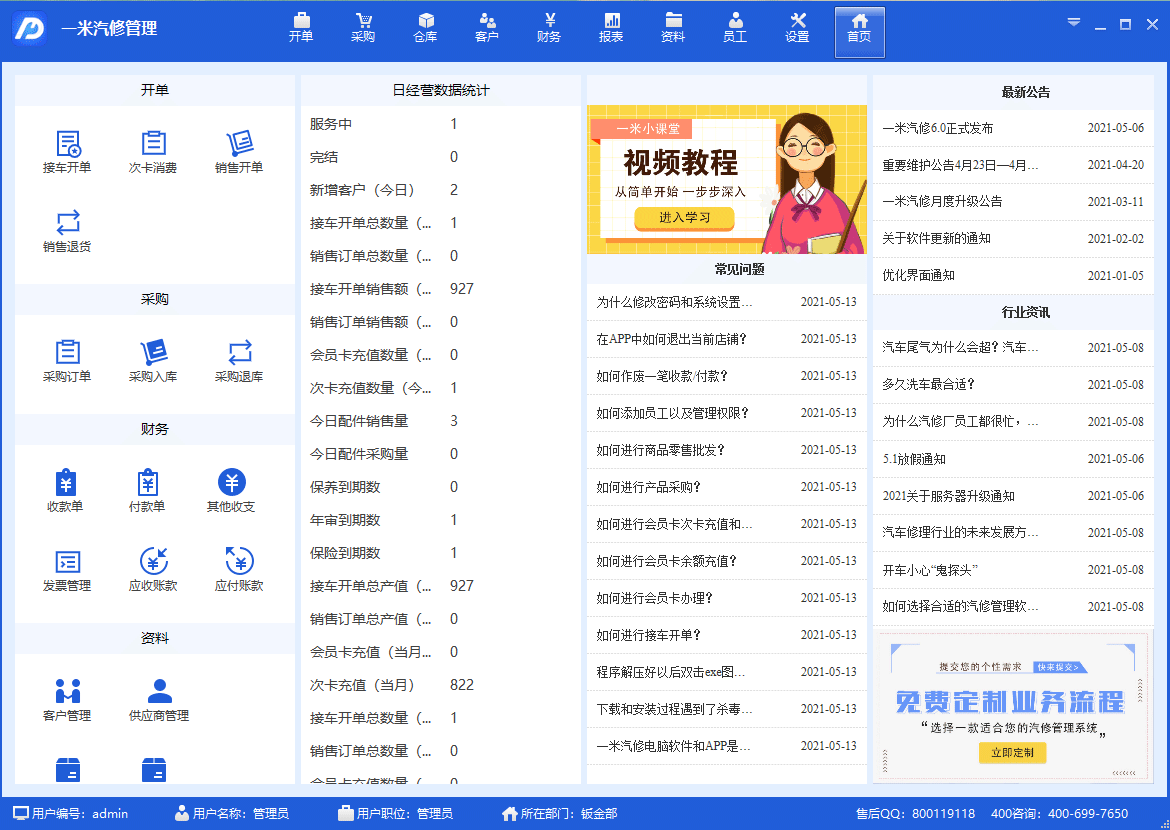
Task: Open the 财务 menu in top toolbar
Action: pyautogui.click(x=549, y=28)
